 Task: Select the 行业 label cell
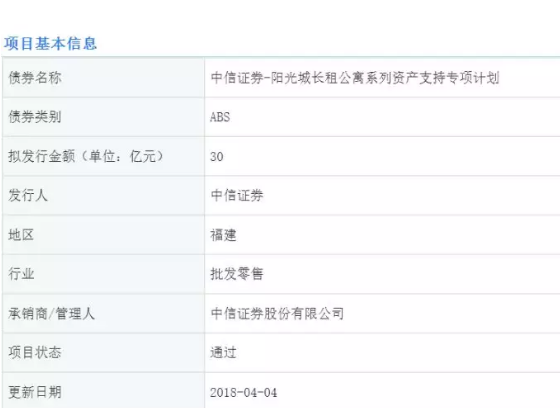(x=104, y=274)
